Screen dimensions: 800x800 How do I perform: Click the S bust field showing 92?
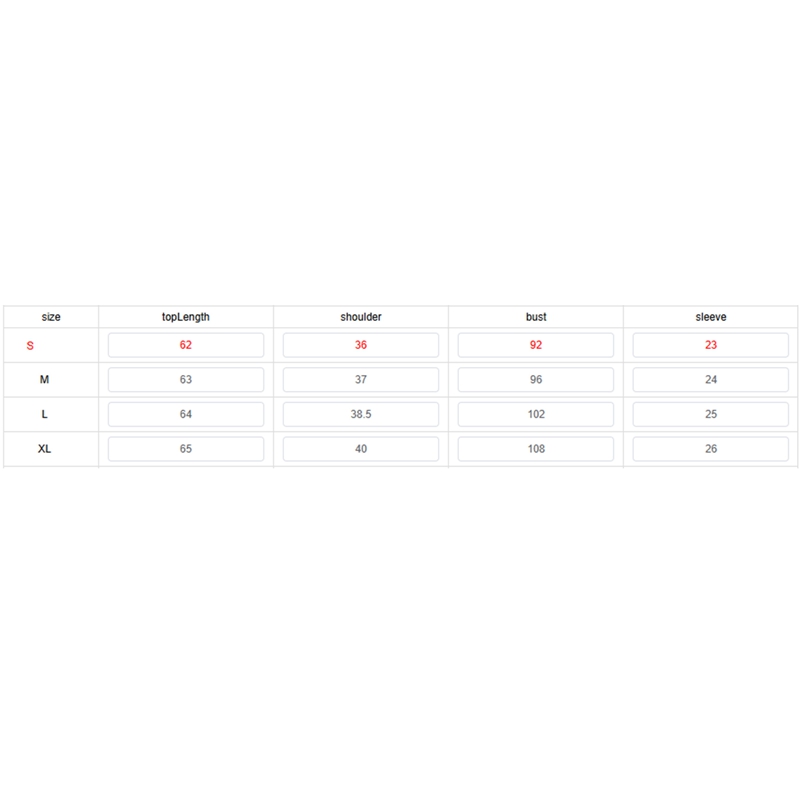[x=536, y=345]
